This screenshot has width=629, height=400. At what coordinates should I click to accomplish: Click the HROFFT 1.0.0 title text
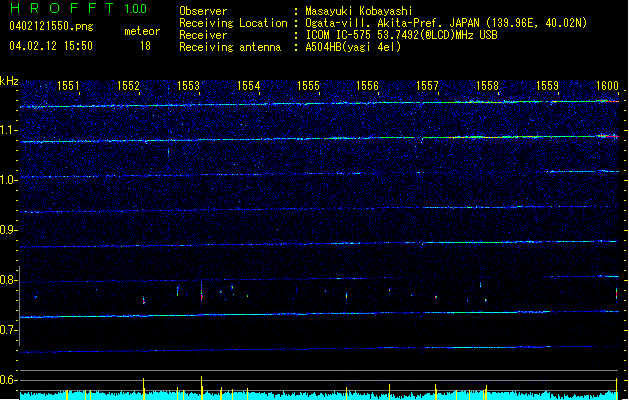79,8
